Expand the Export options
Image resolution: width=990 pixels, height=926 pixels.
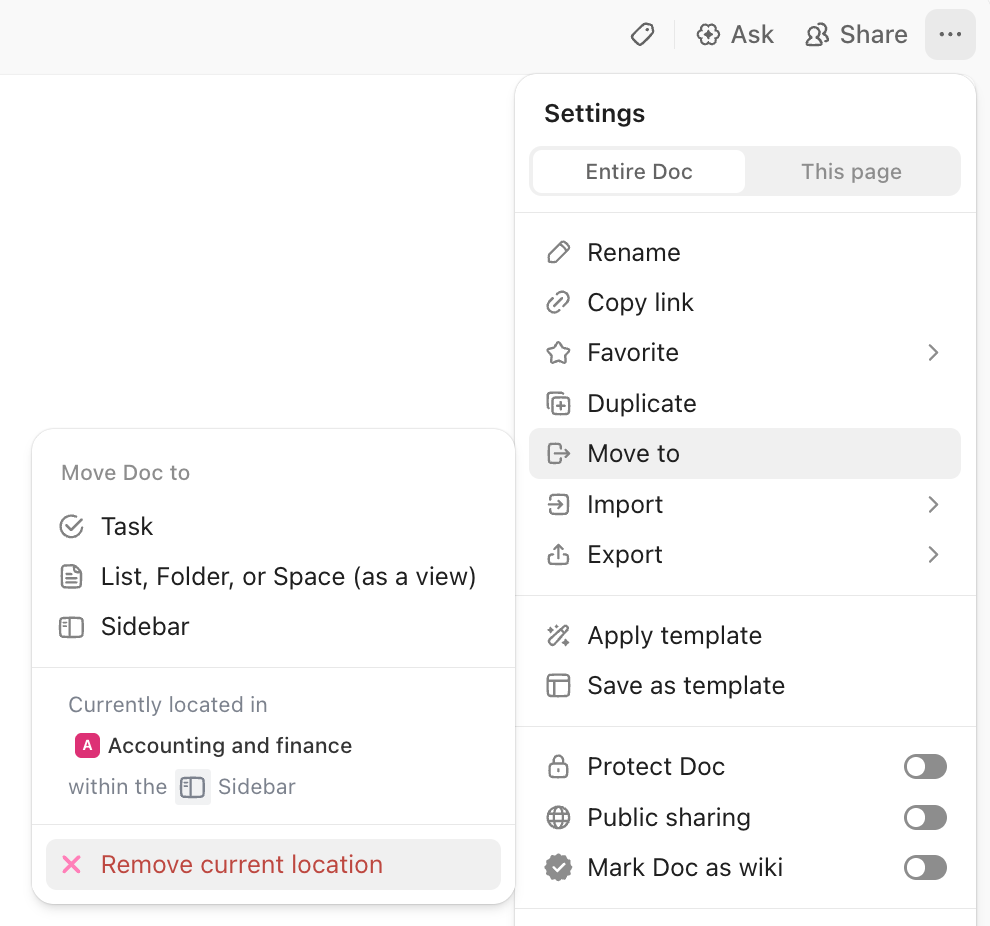click(x=933, y=554)
